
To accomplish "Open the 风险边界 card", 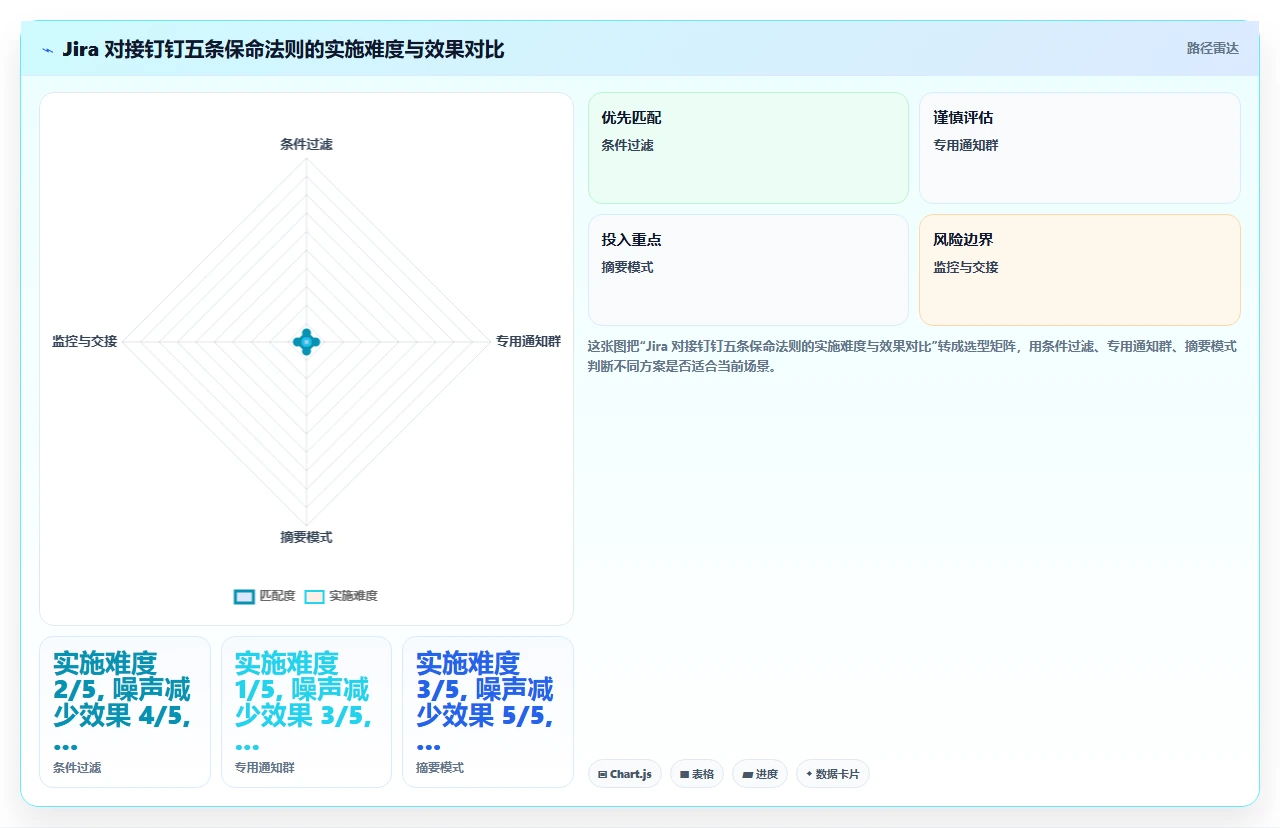I will click(x=1080, y=270).
